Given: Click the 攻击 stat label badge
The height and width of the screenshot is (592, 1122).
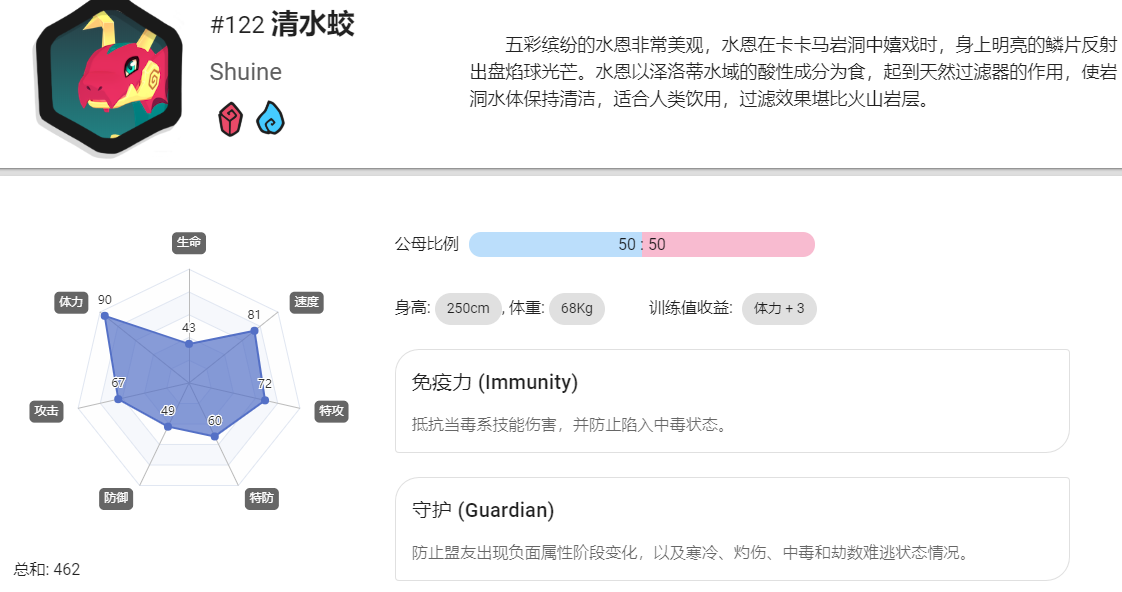Looking at the screenshot, I should 47,411.
